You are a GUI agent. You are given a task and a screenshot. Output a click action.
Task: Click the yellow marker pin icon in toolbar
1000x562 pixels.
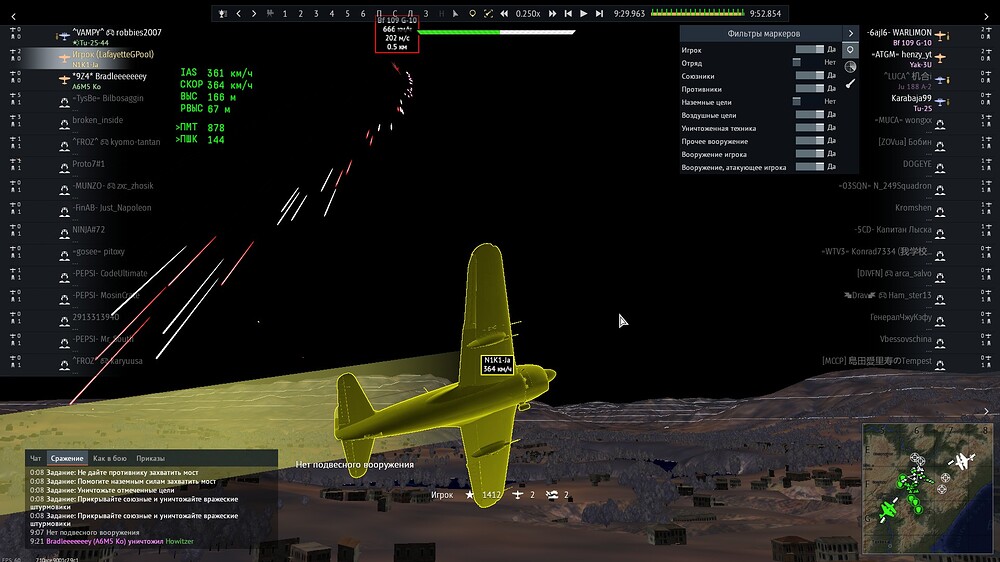point(472,13)
